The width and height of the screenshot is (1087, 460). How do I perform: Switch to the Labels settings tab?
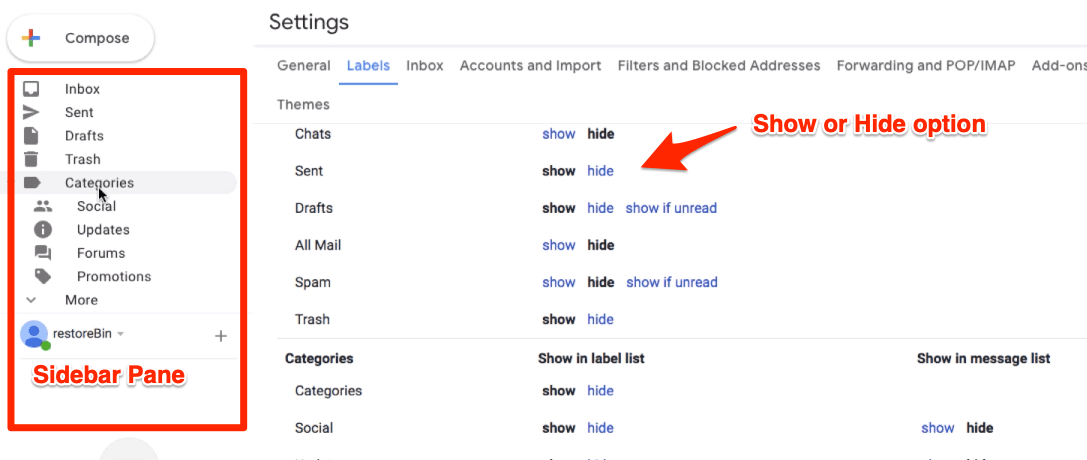click(368, 66)
